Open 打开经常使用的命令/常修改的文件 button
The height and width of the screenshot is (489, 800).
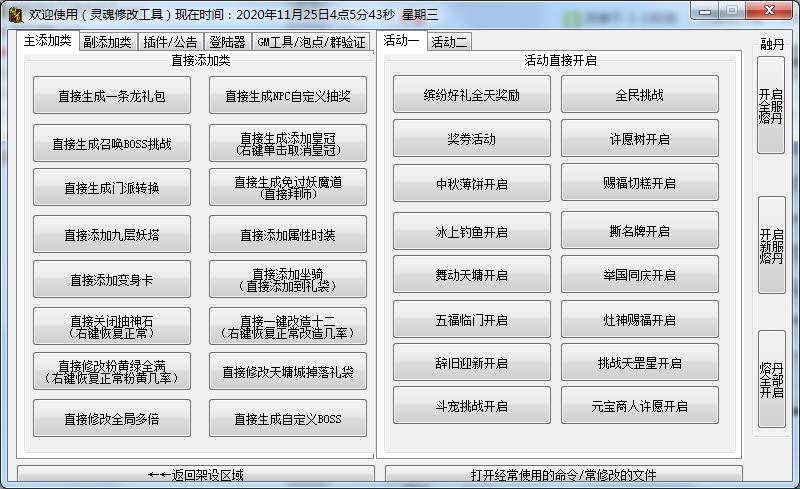coord(563,475)
